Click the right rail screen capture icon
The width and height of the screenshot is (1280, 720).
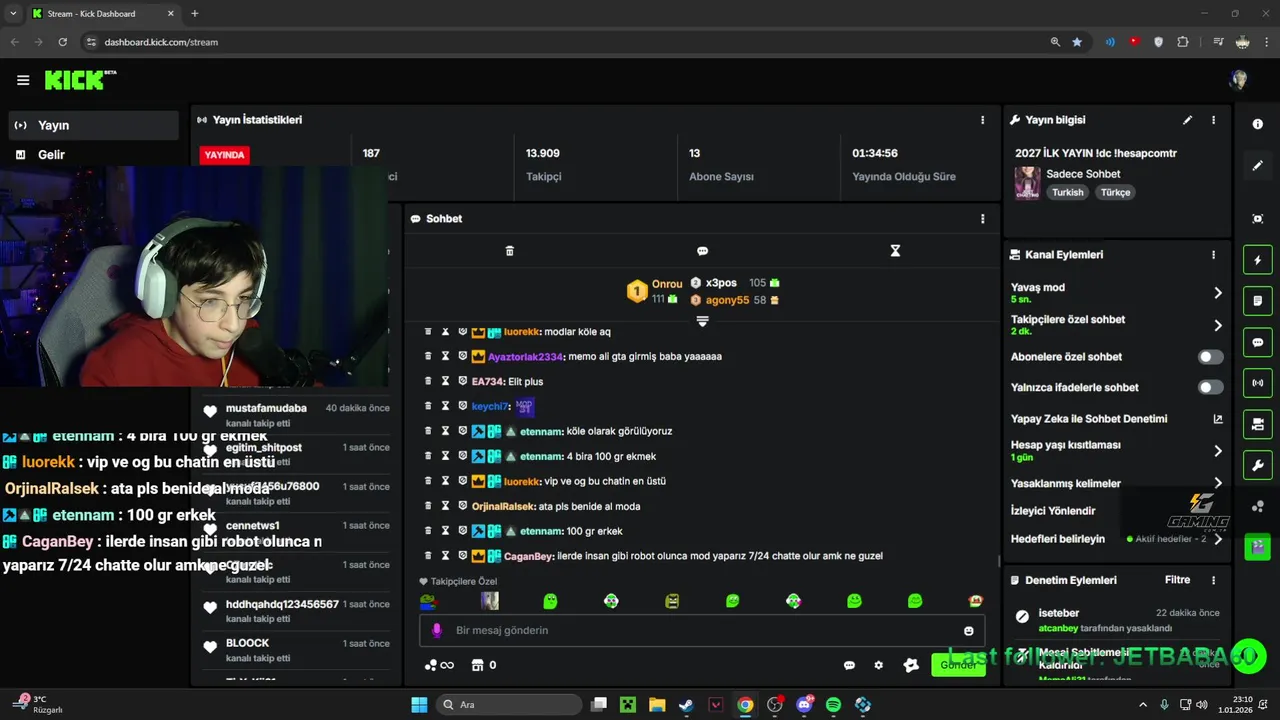[1258, 219]
